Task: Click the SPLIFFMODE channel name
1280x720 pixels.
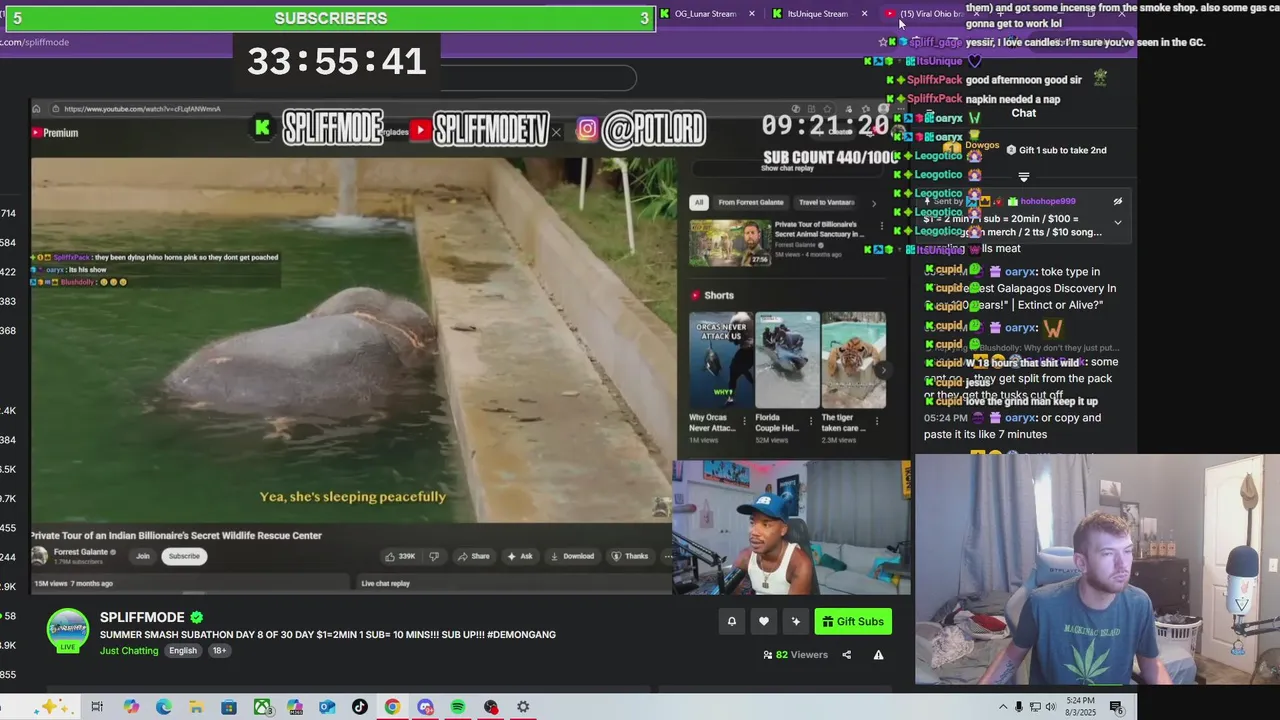Action: point(142,617)
